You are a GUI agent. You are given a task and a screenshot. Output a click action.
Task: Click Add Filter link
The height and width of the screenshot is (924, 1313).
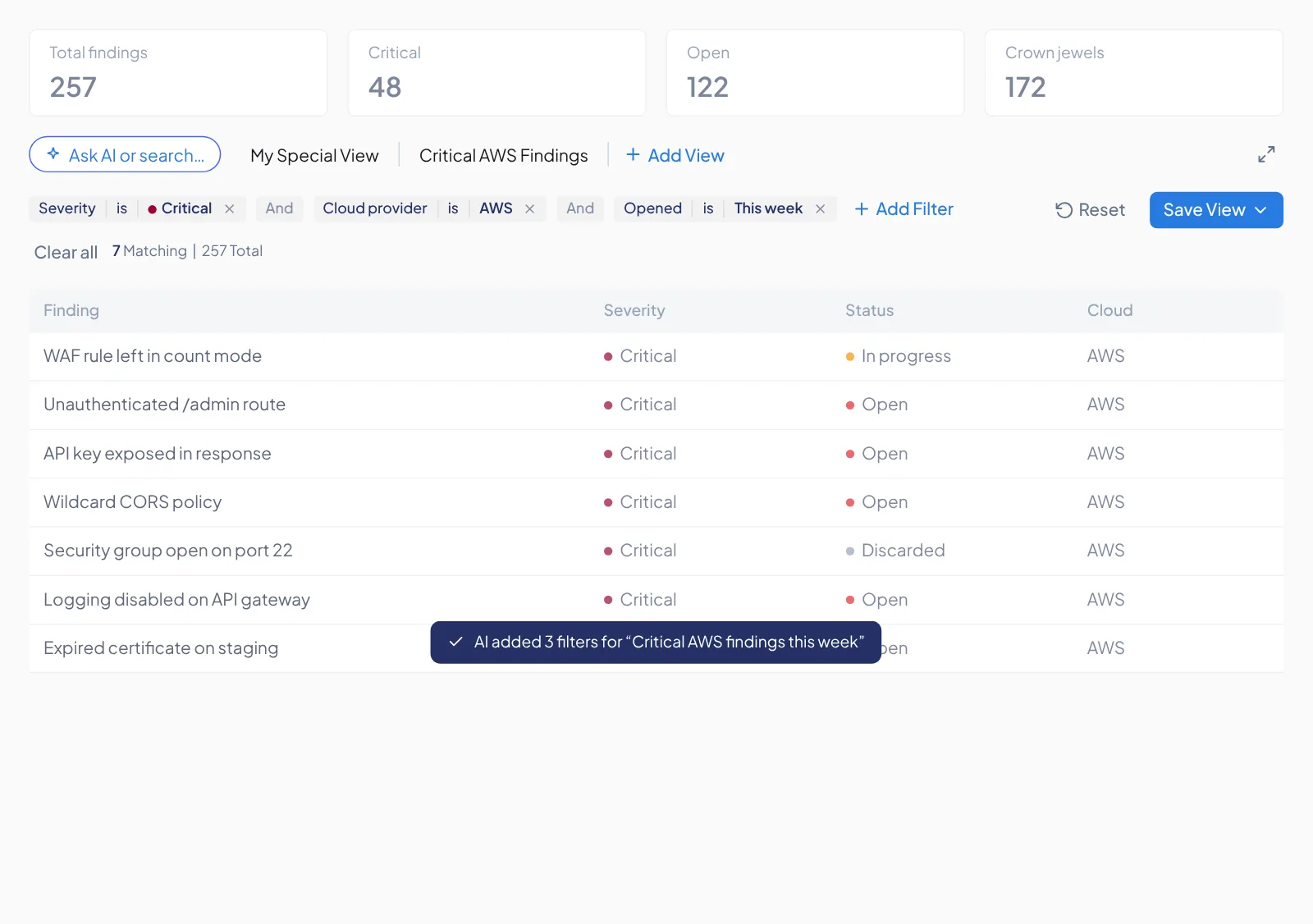coord(904,209)
